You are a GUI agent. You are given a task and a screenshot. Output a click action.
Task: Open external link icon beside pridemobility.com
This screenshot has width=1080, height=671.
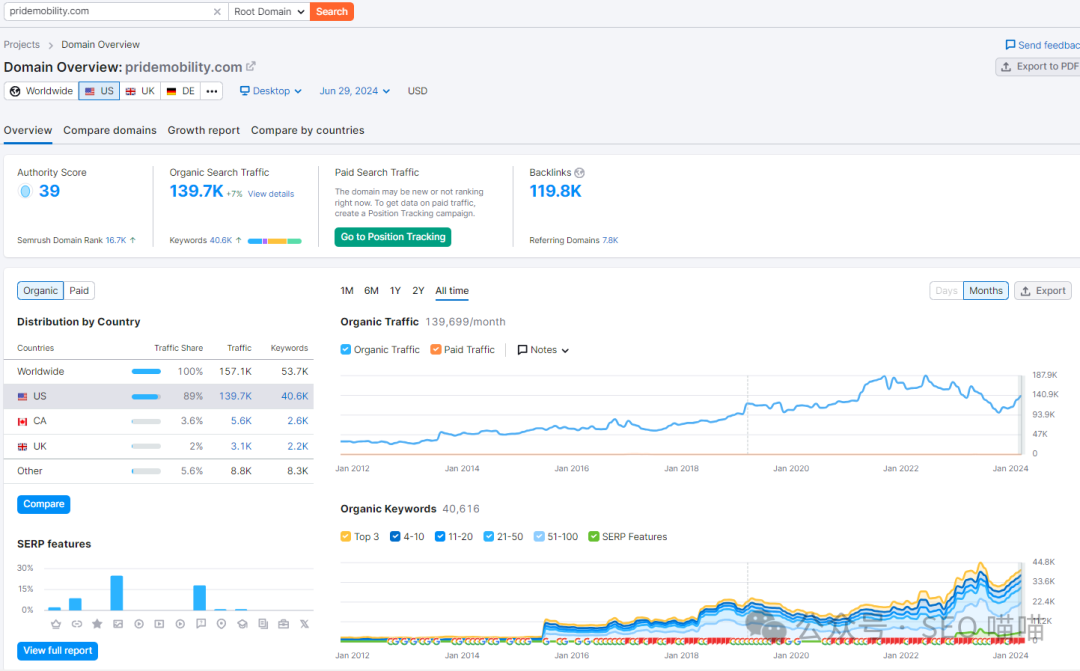tap(251, 67)
